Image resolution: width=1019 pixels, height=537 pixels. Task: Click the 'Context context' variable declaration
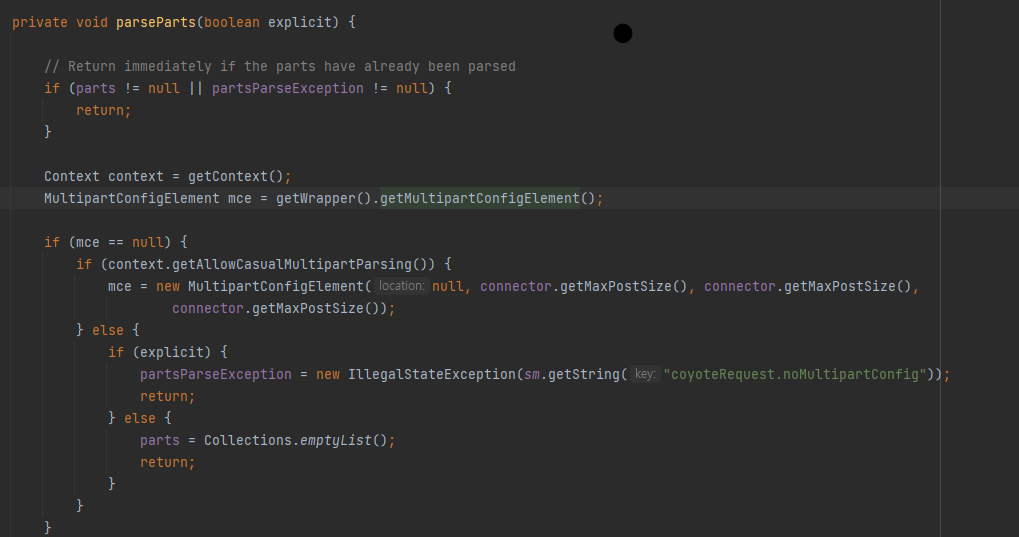(104, 176)
